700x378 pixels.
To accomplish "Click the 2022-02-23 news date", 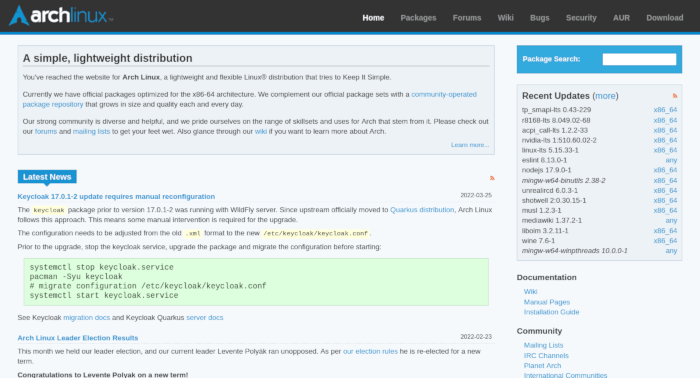I will [x=476, y=336].
